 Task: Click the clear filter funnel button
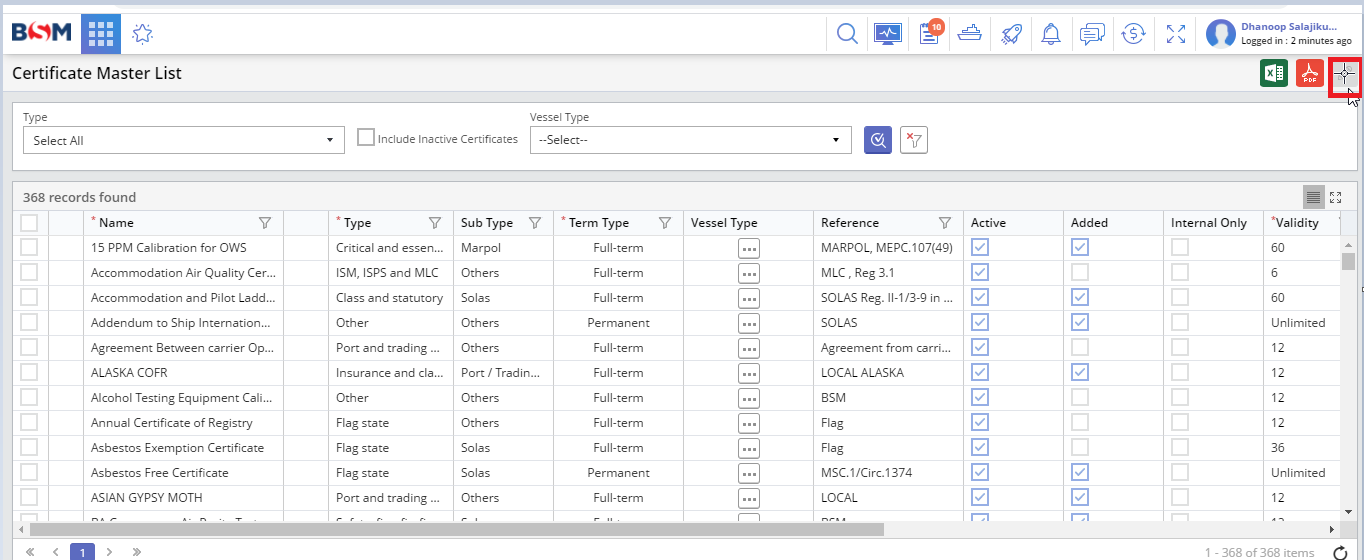913,140
